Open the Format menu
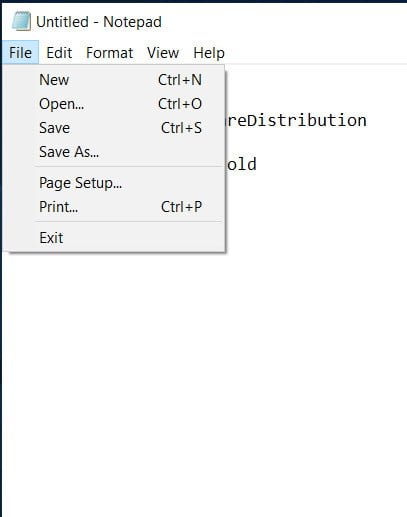 [x=109, y=53]
